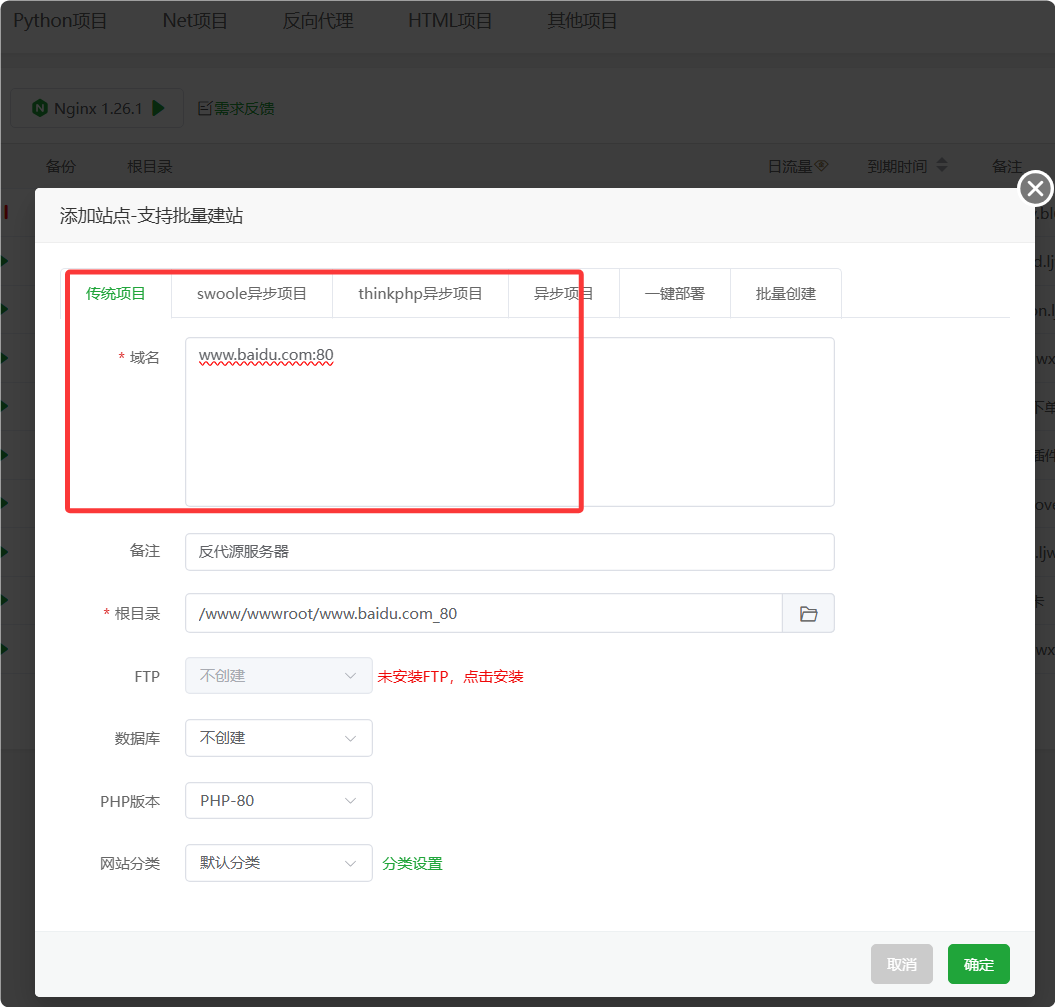Viewport: 1055px width, 1007px height.
Task: Click the 确定 confirm button
Action: (x=978, y=964)
